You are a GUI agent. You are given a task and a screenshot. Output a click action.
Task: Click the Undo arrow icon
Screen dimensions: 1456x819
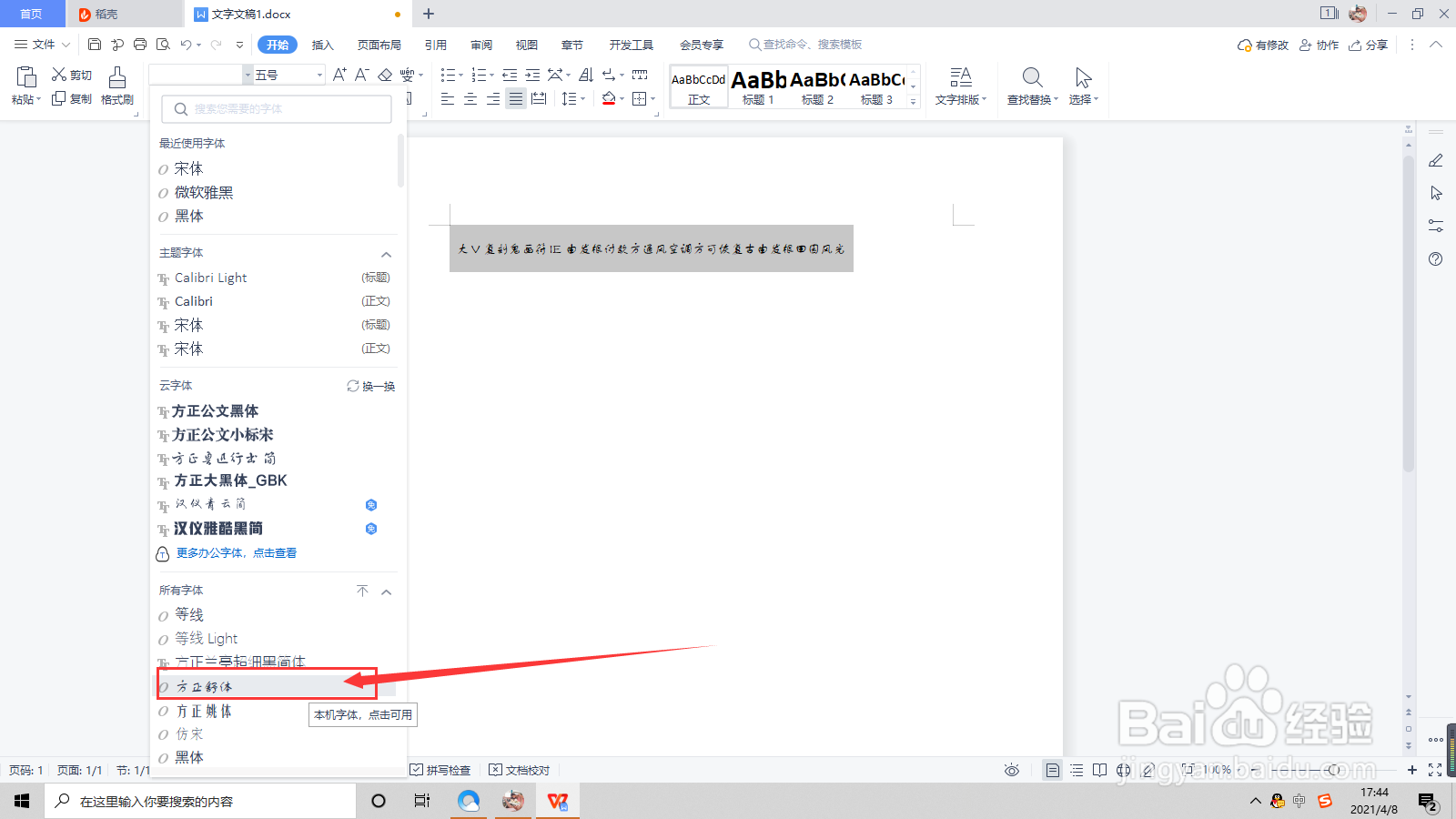pos(187,45)
